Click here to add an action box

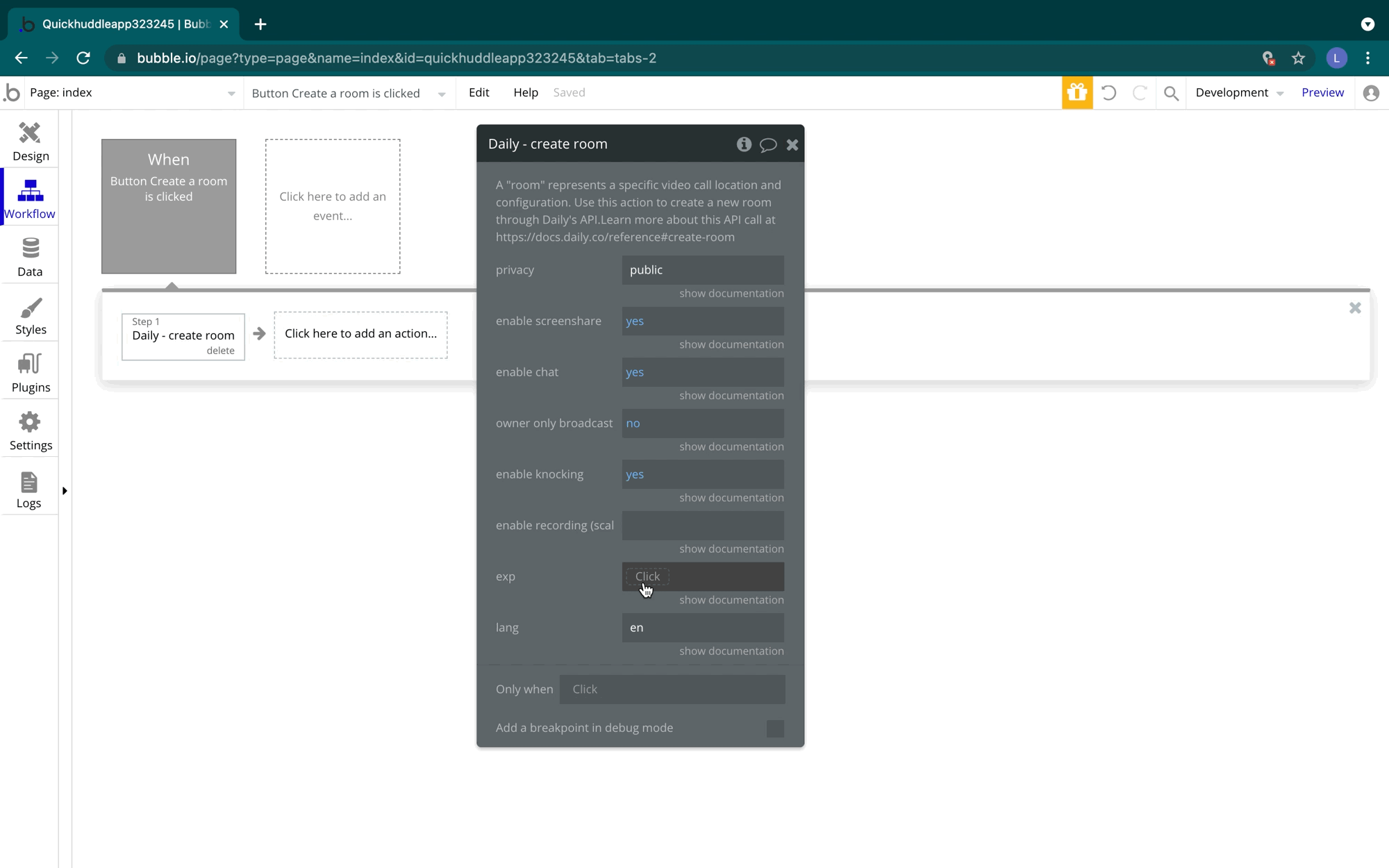(x=360, y=335)
